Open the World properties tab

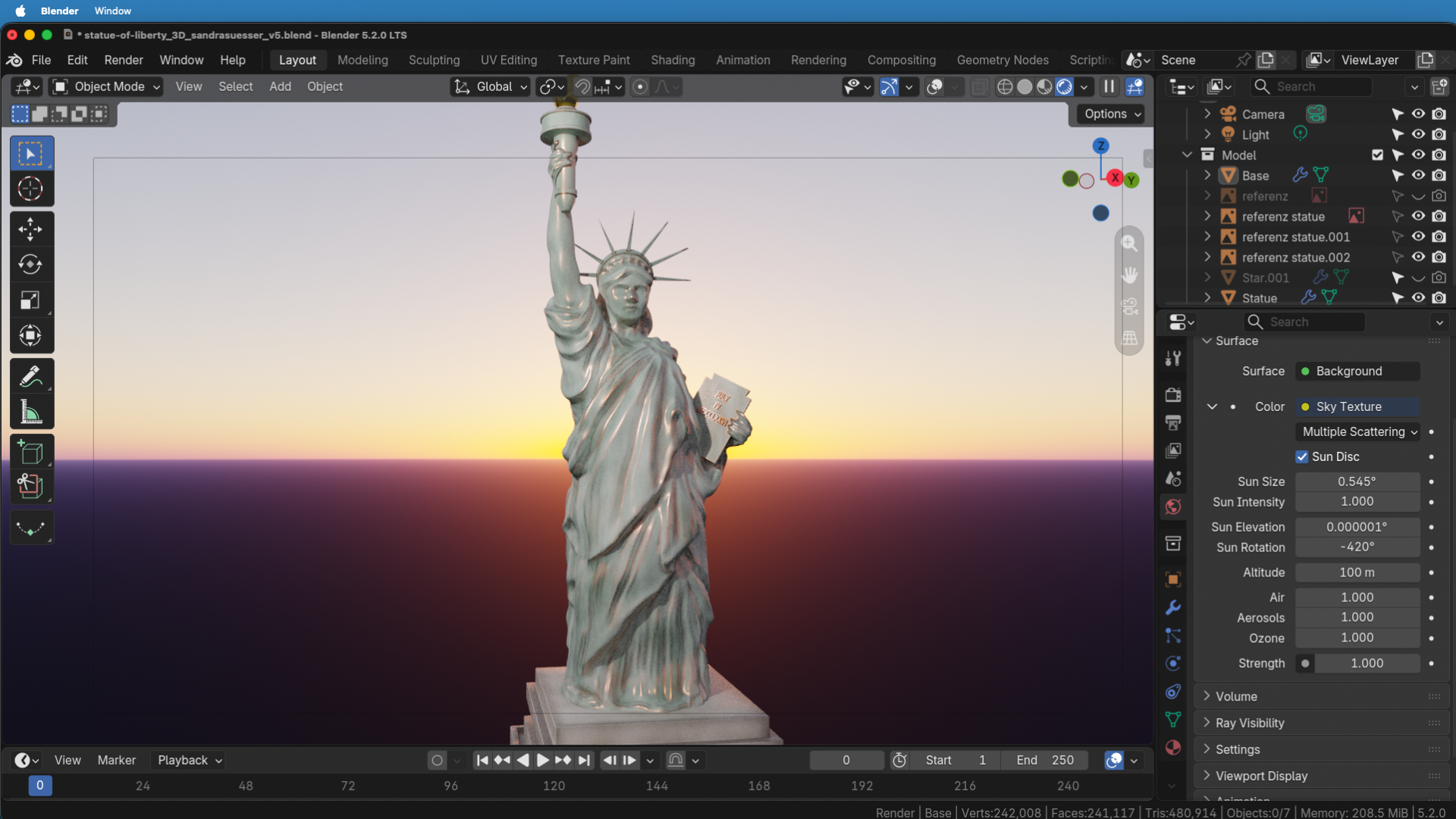pyautogui.click(x=1173, y=507)
